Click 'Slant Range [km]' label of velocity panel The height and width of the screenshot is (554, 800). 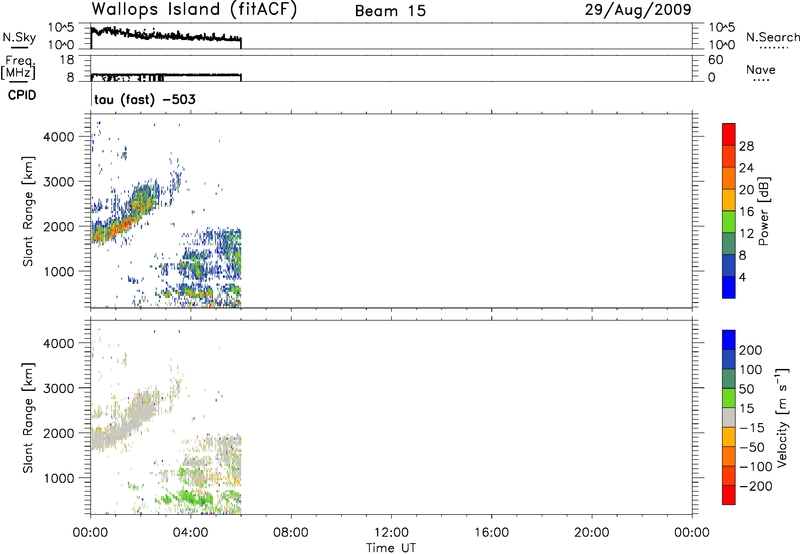tap(28, 418)
